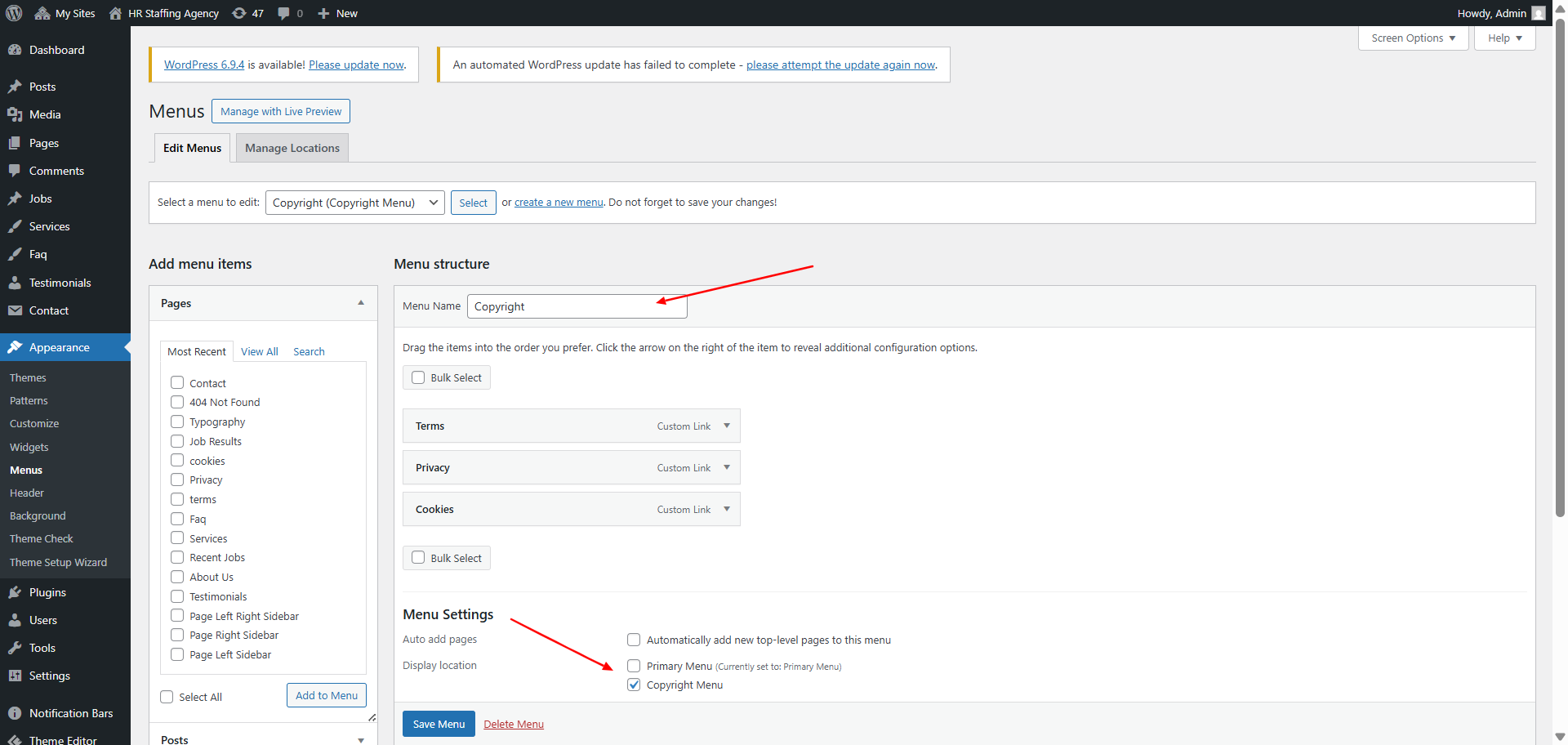This screenshot has height=745, width=1568.
Task: Enable the Primary Menu display location
Action: tap(634, 666)
